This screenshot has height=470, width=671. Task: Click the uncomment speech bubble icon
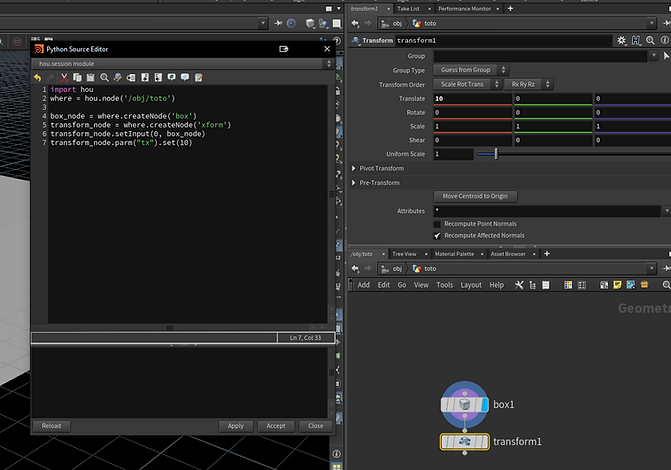(x=185, y=77)
